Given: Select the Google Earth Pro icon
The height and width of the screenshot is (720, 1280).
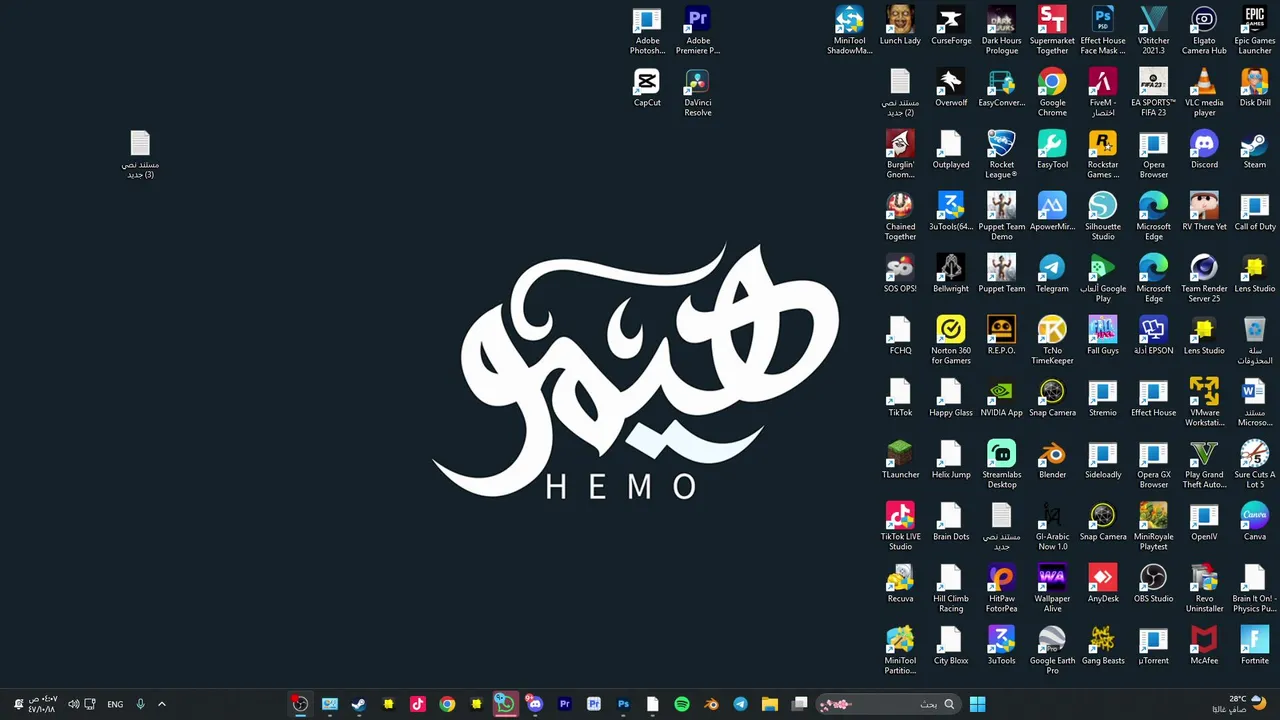Looking at the screenshot, I should tap(1052, 651).
